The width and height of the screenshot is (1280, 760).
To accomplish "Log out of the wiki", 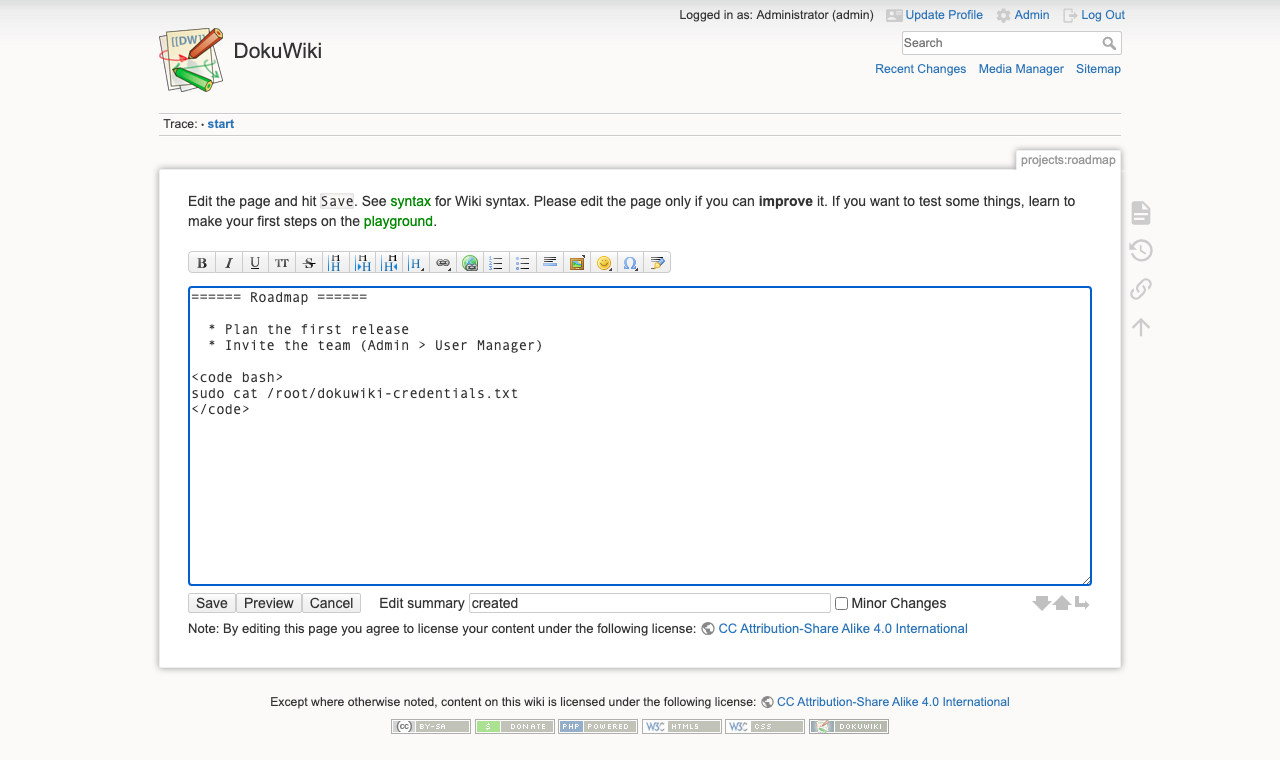I will point(1094,15).
